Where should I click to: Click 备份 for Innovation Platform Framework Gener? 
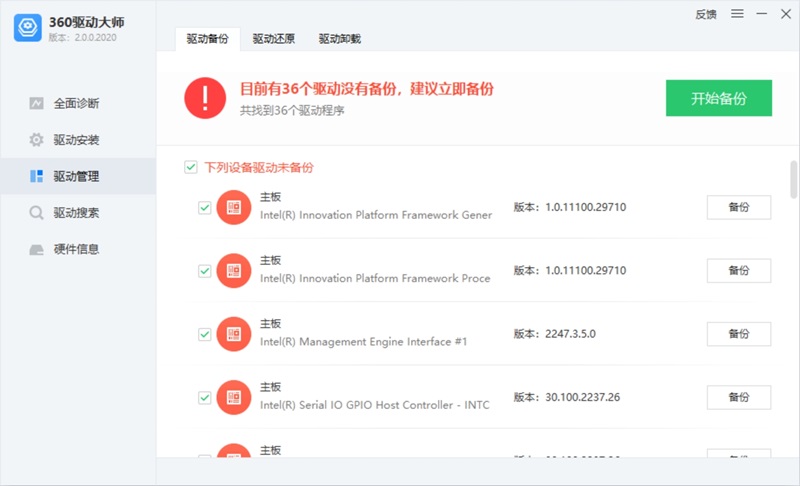(739, 207)
